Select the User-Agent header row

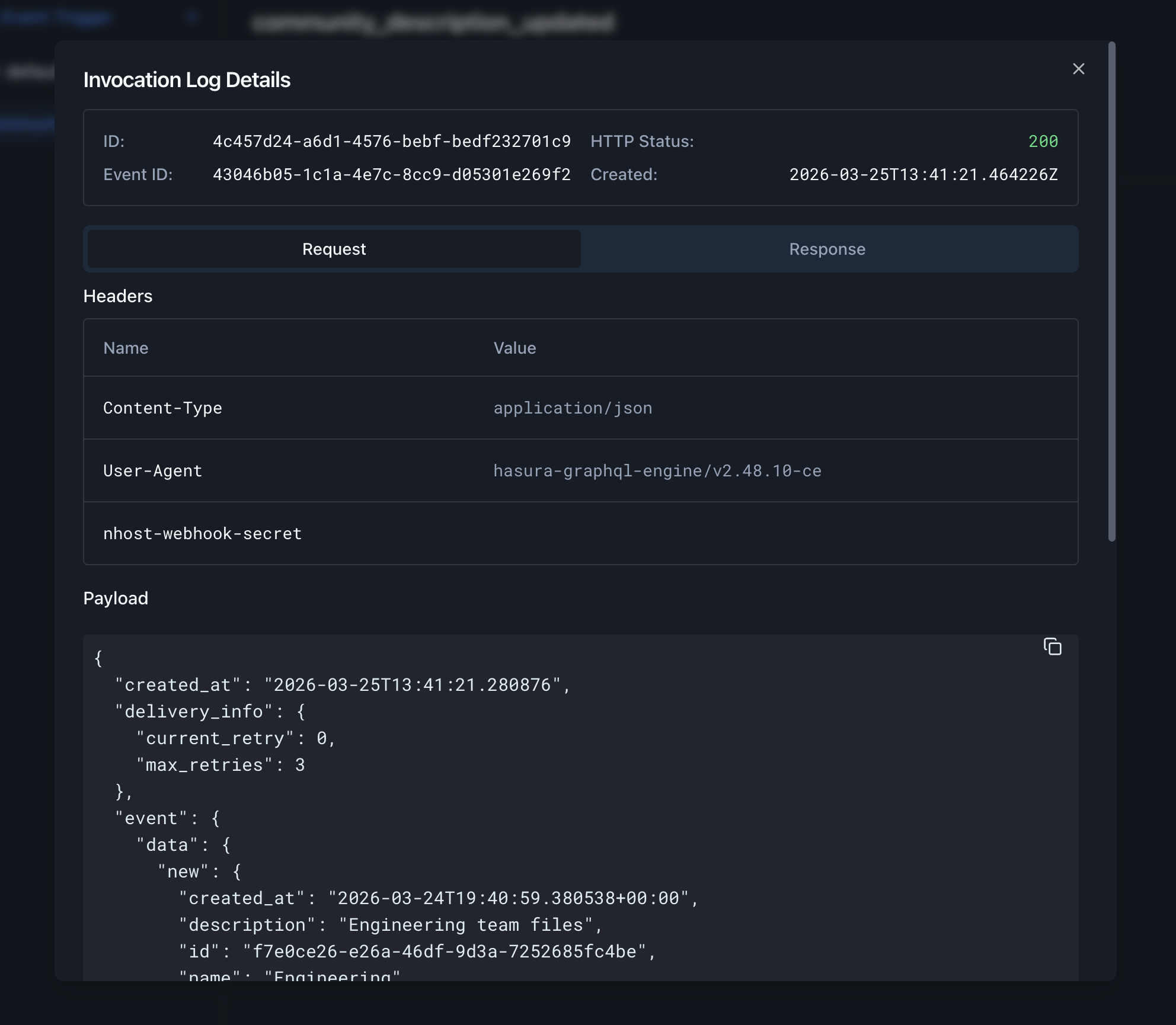[152, 471]
